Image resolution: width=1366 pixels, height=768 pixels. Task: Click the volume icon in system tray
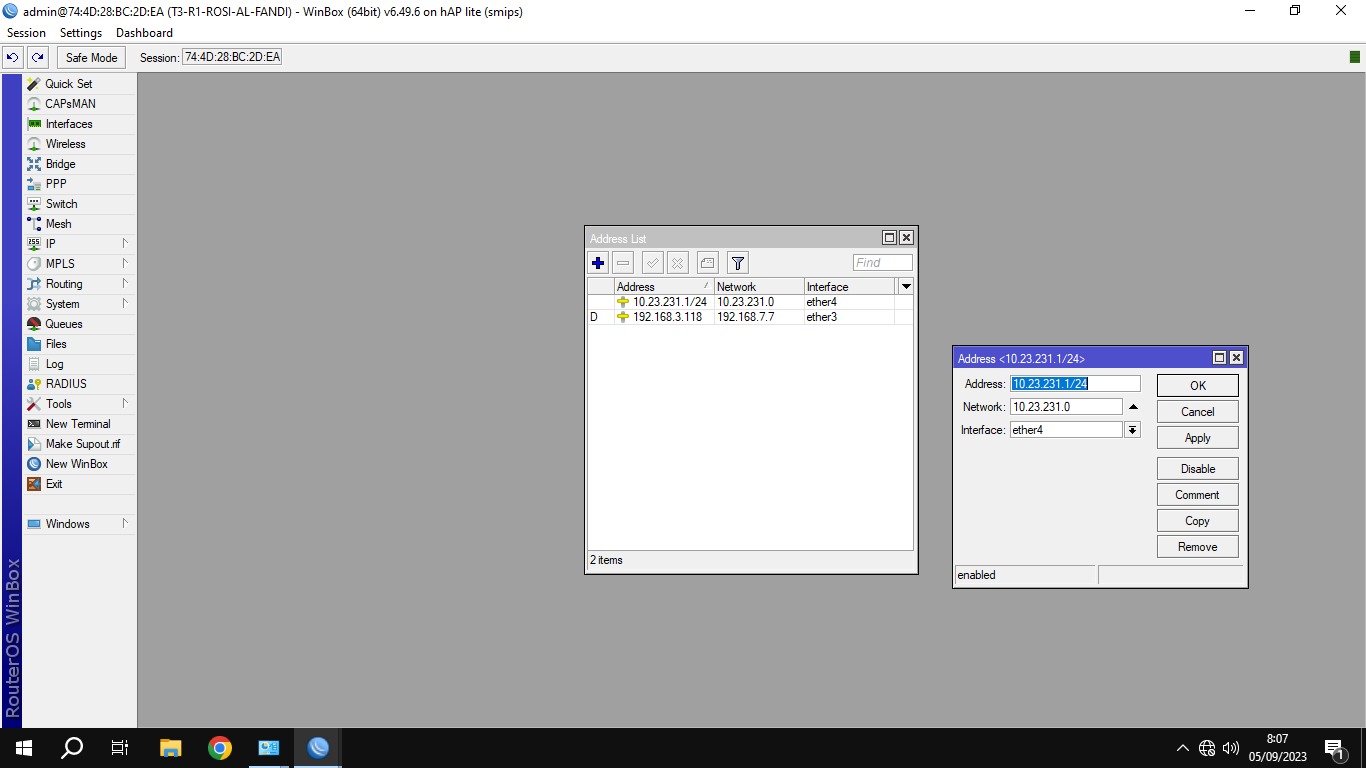[x=1231, y=748]
